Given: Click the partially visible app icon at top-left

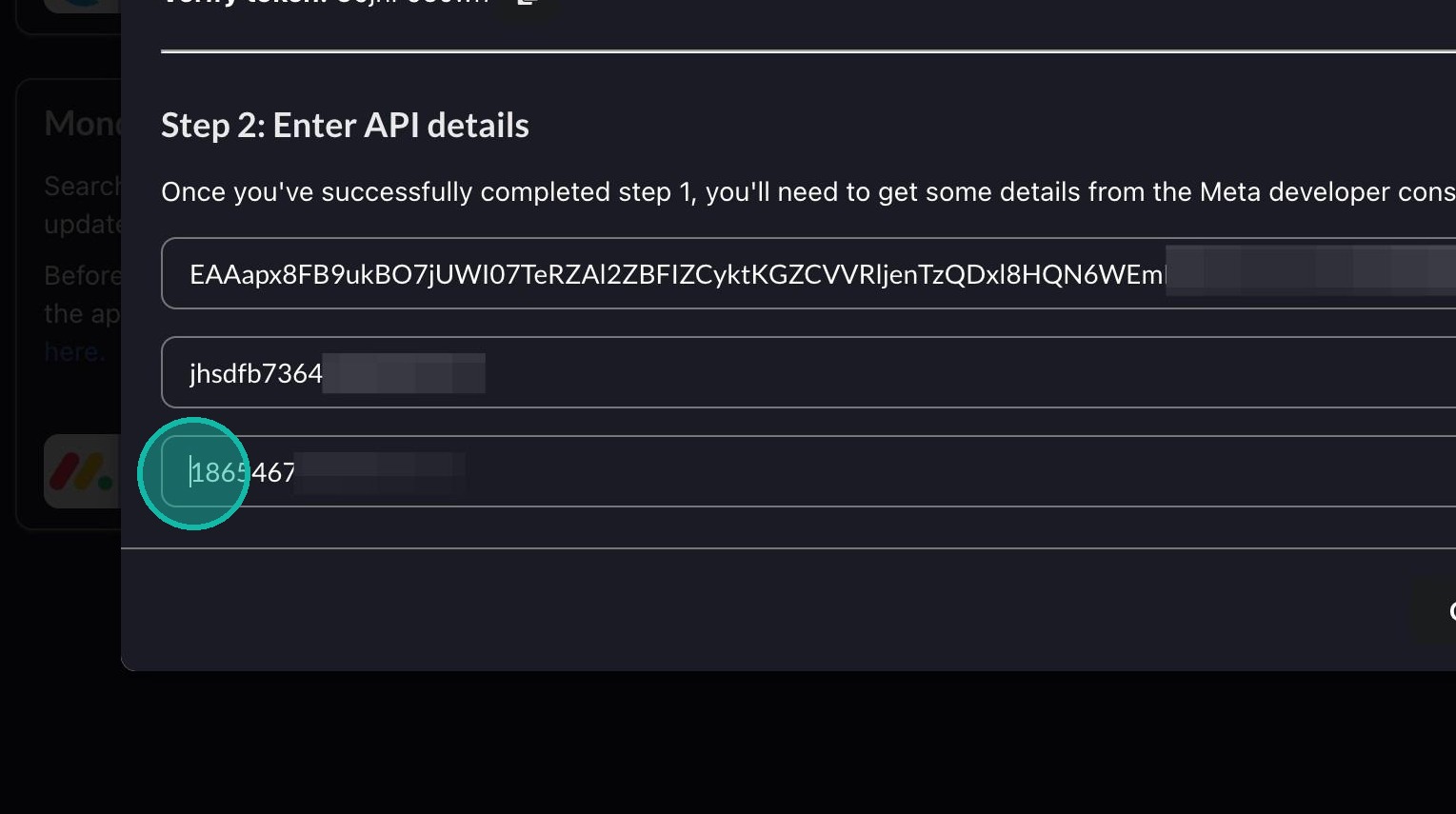Looking at the screenshot, I should coord(81,5).
